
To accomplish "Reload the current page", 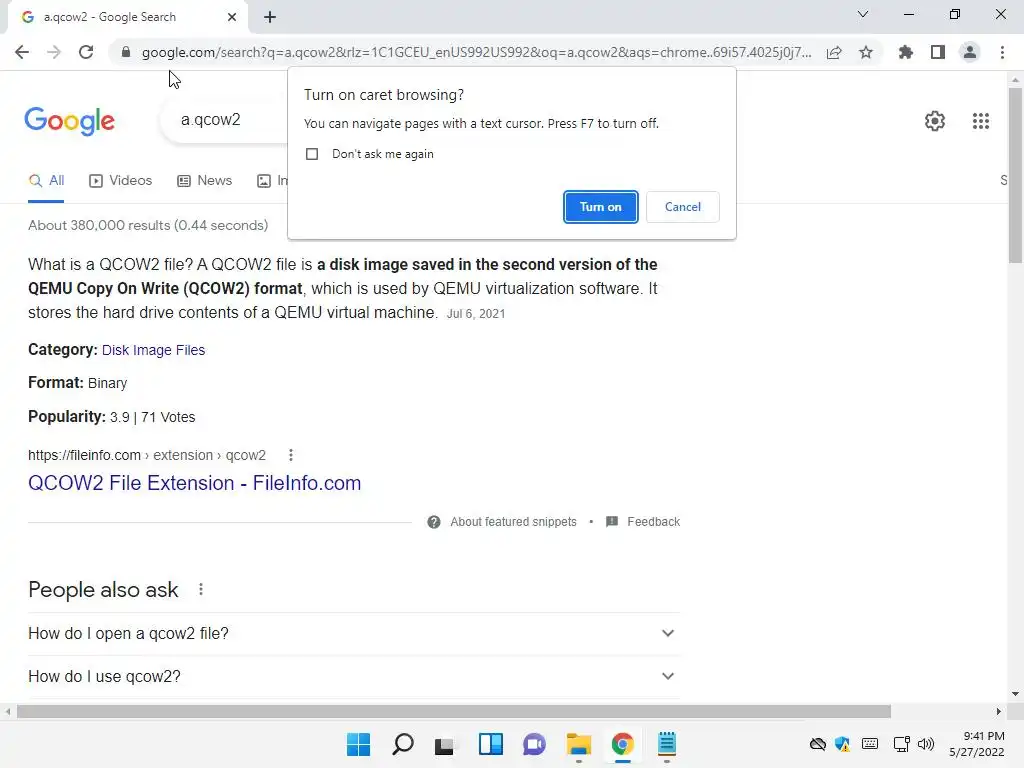I will click(86, 52).
